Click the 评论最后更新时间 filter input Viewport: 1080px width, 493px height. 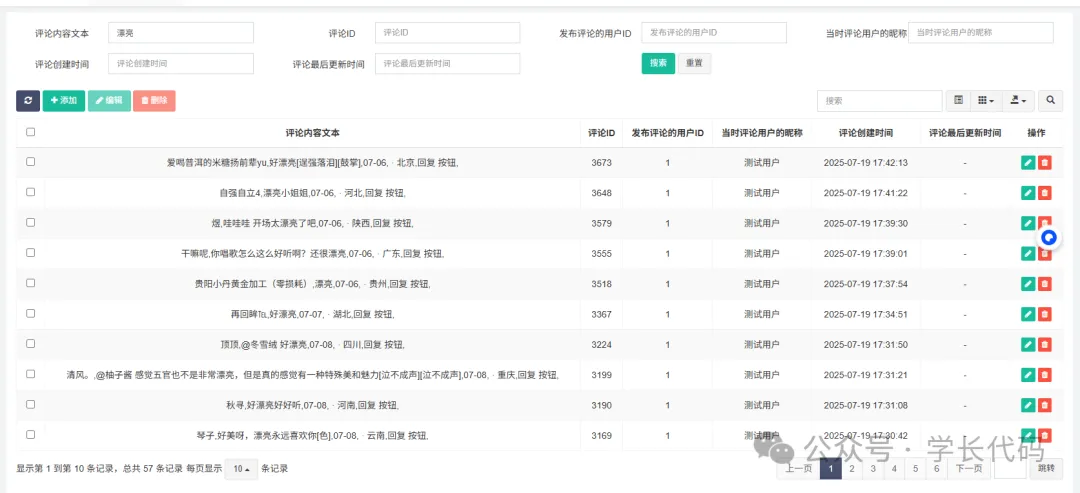[448, 63]
